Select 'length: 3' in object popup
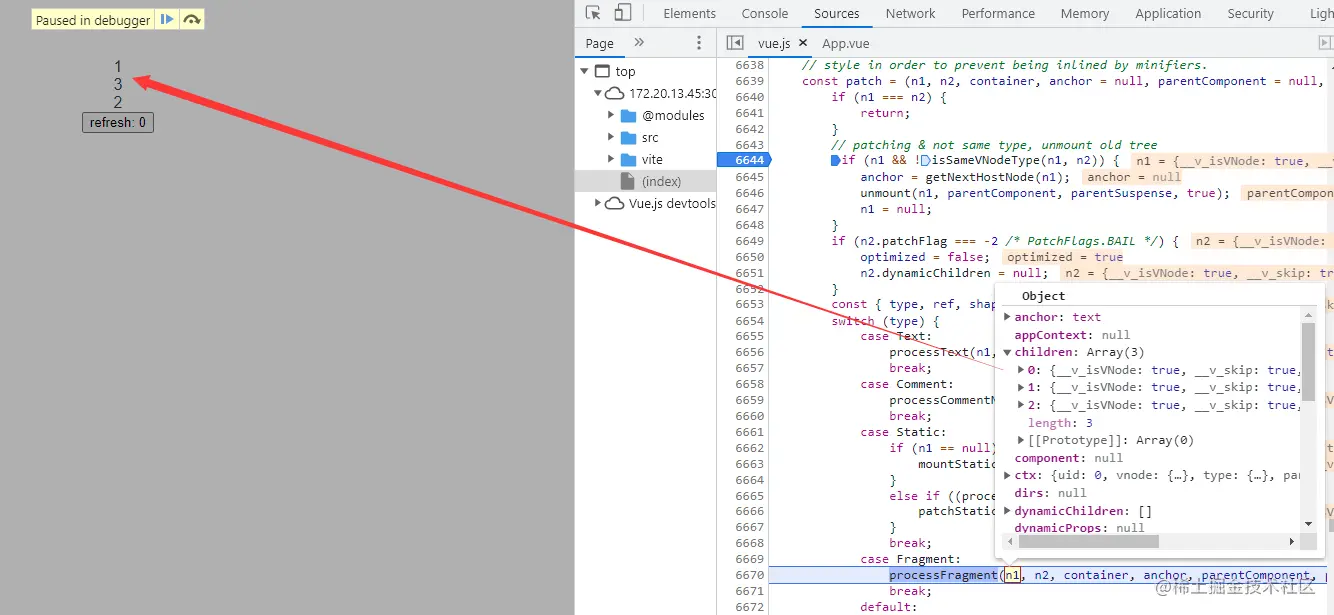The height and width of the screenshot is (615, 1334). point(1060,423)
